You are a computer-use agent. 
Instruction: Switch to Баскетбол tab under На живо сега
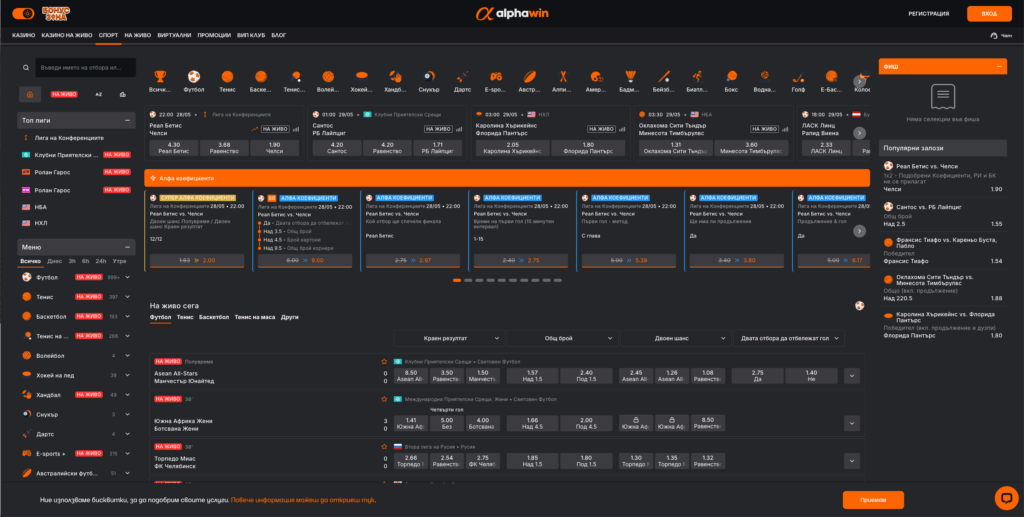pyautogui.click(x=213, y=317)
